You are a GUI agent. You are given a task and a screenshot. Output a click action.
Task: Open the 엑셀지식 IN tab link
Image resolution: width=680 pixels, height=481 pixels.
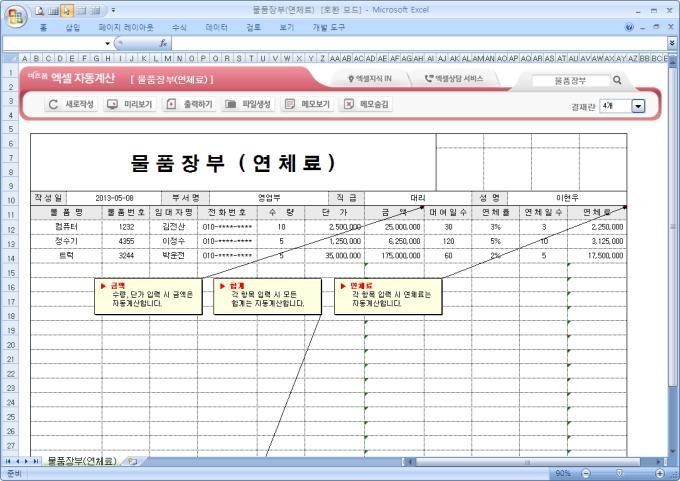point(370,79)
